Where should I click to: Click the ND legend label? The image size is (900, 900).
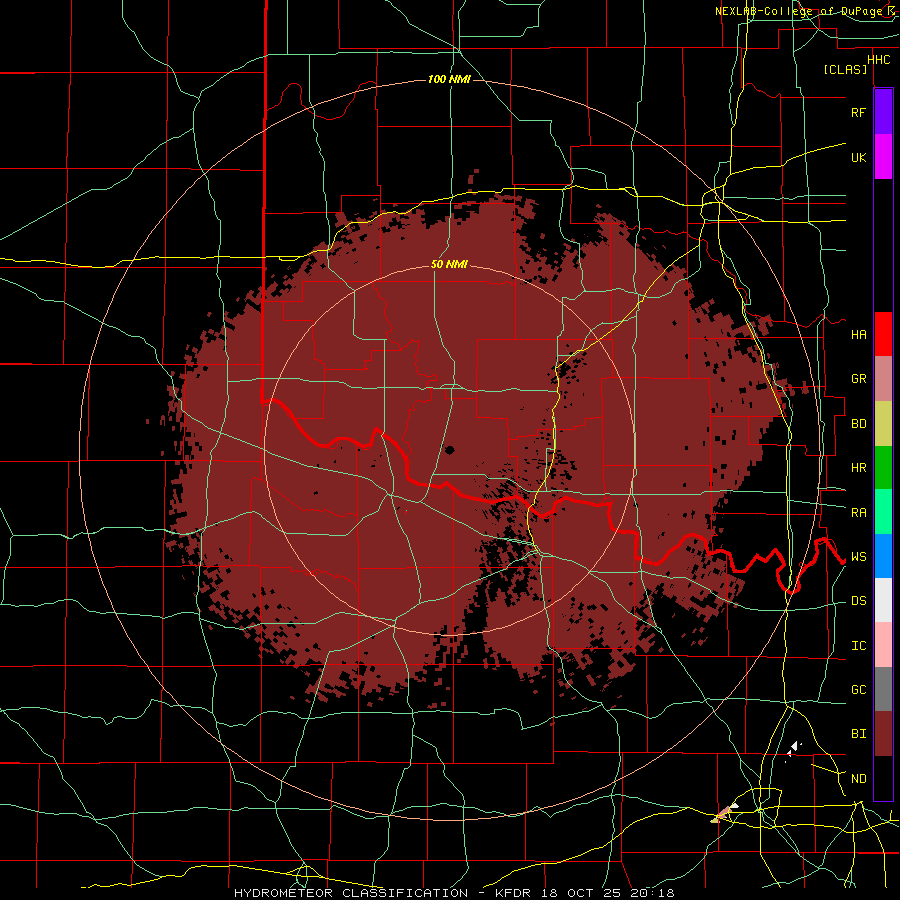[x=858, y=779]
